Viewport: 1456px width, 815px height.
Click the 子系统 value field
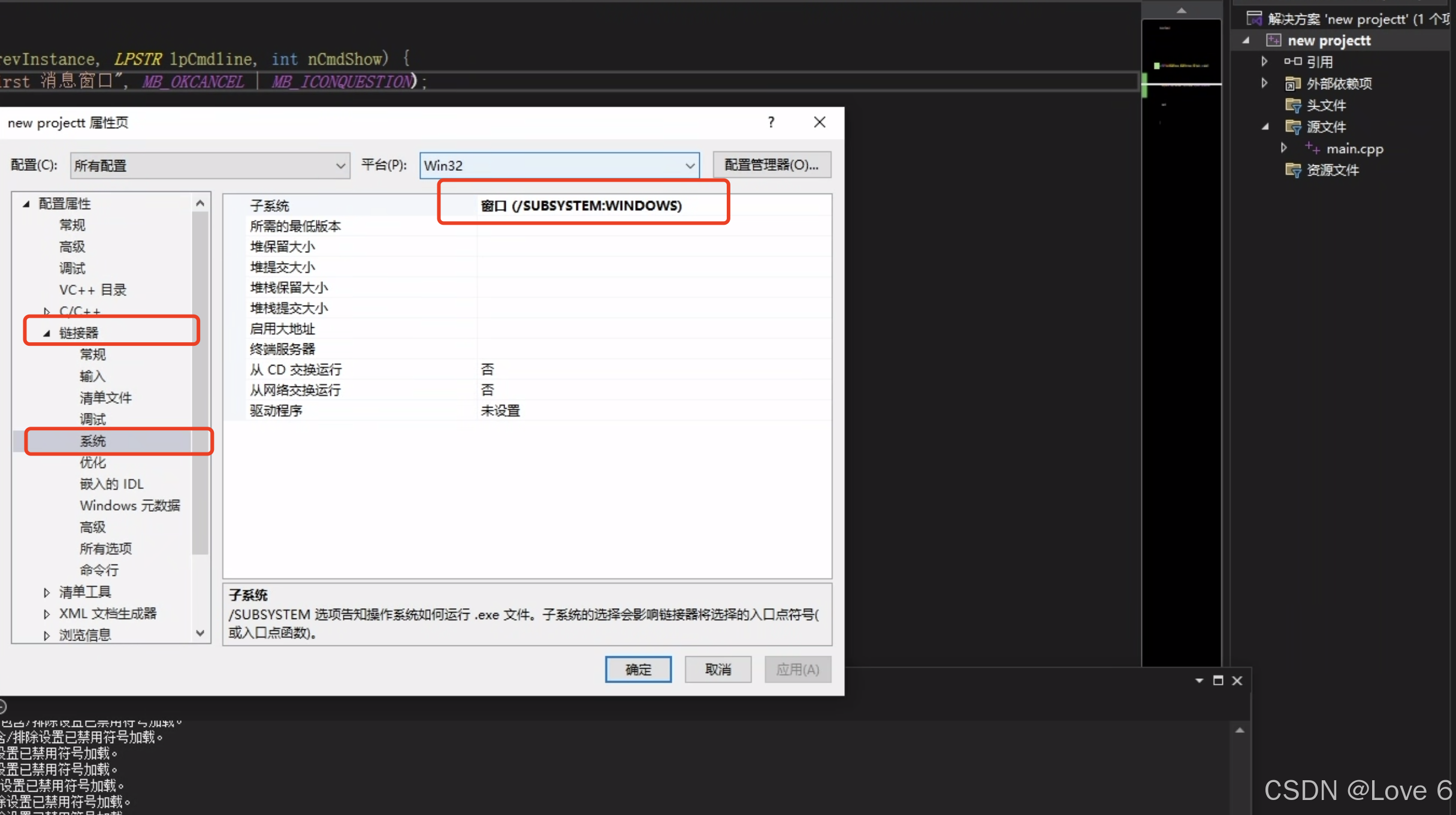(653, 206)
